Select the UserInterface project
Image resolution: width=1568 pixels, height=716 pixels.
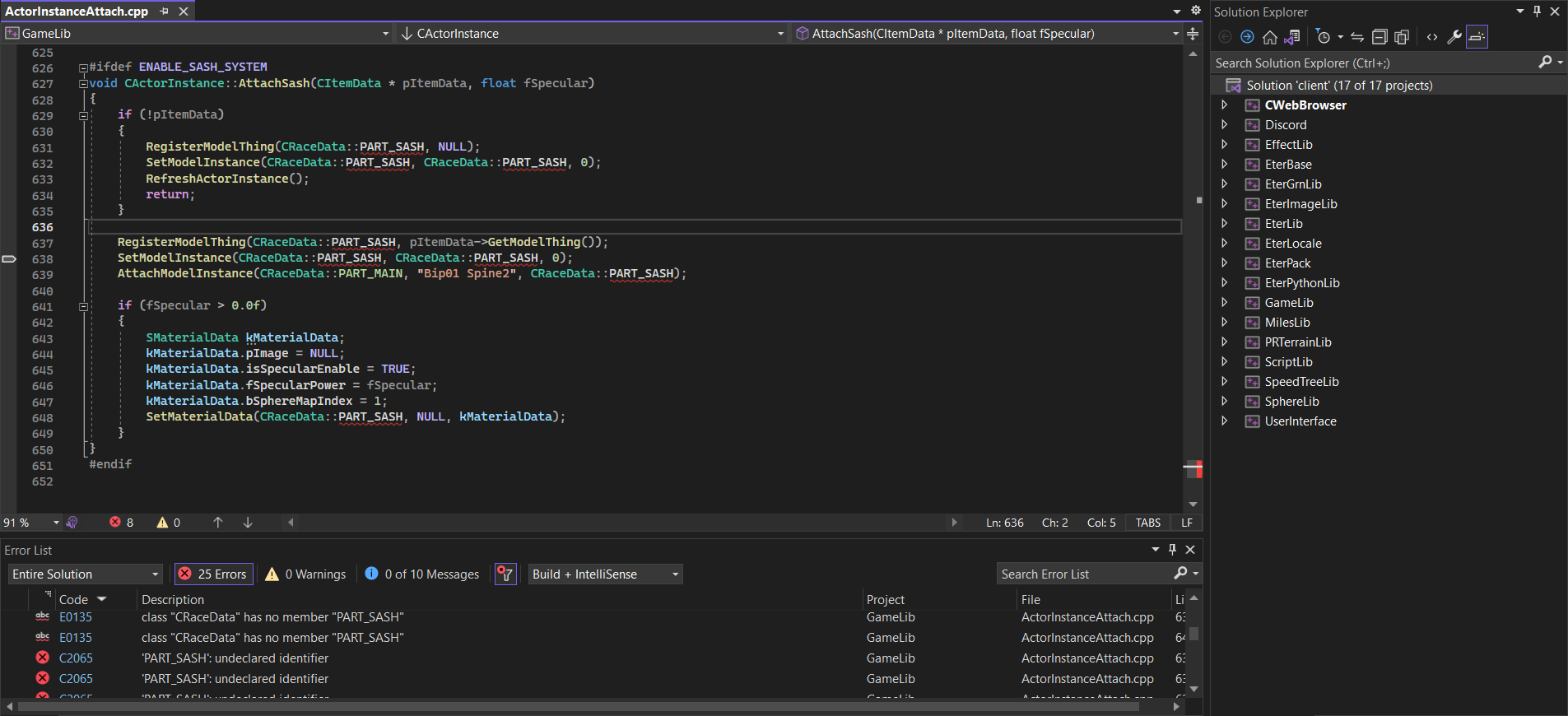[x=1300, y=421]
